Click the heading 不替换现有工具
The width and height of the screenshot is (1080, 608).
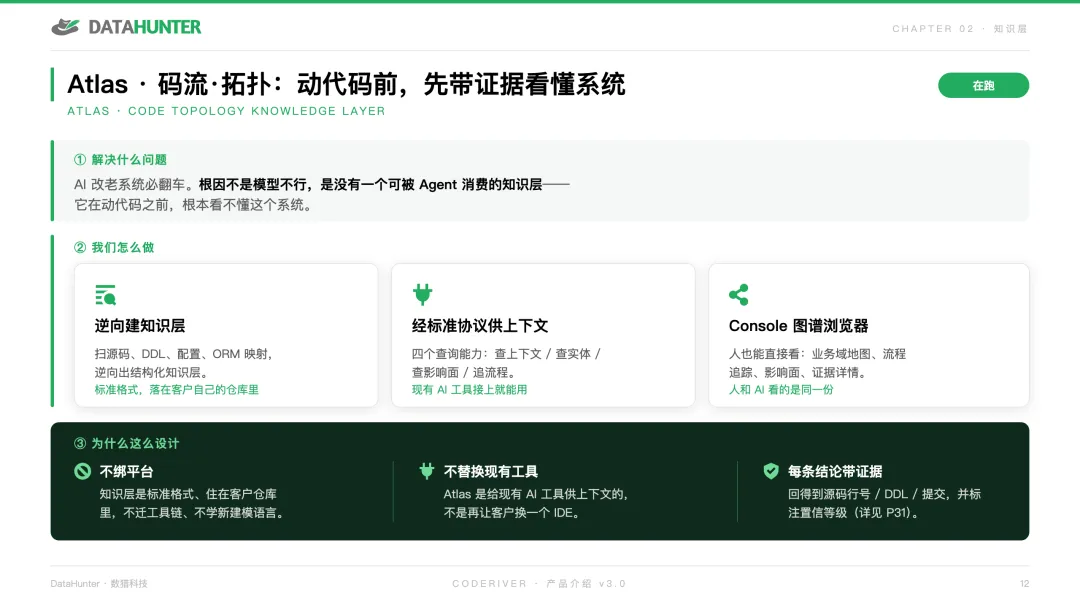pos(491,472)
